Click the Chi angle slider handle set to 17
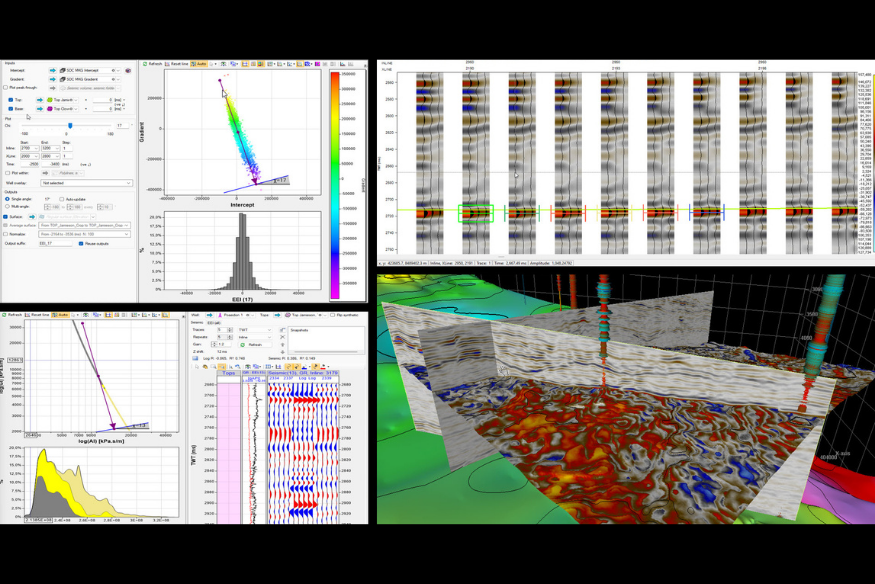 pyautogui.click(x=70, y=126)
